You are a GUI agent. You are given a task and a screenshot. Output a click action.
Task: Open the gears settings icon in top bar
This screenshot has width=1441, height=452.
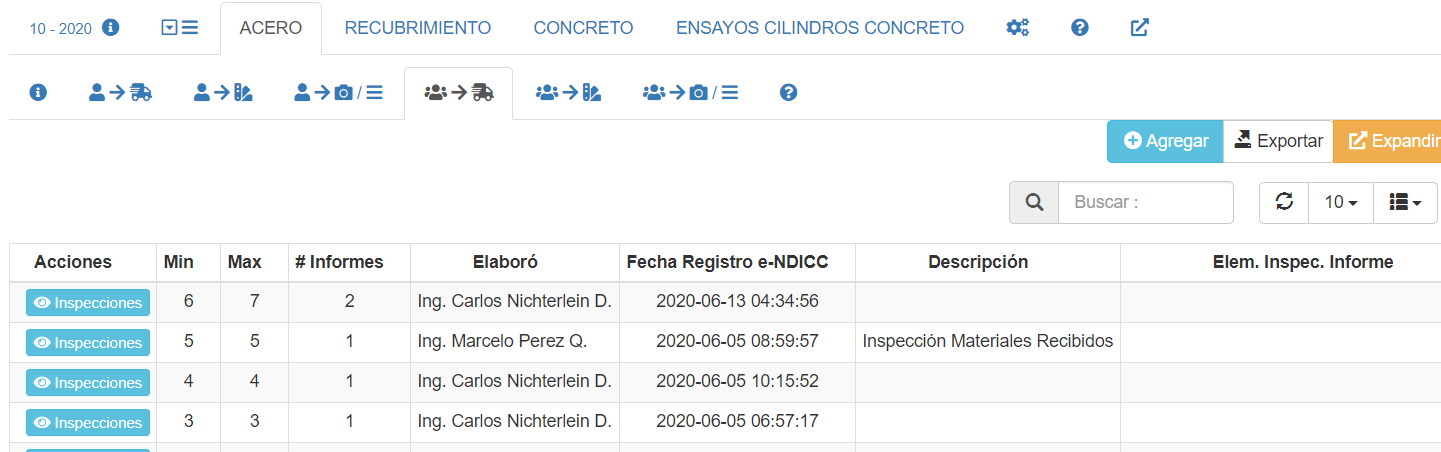[x=1017, y=28]
